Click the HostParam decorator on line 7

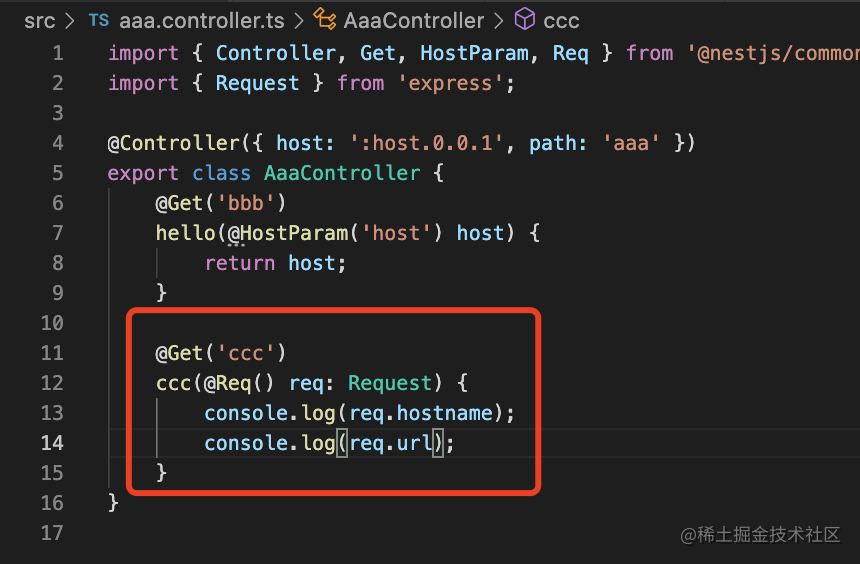coord(287,233)
